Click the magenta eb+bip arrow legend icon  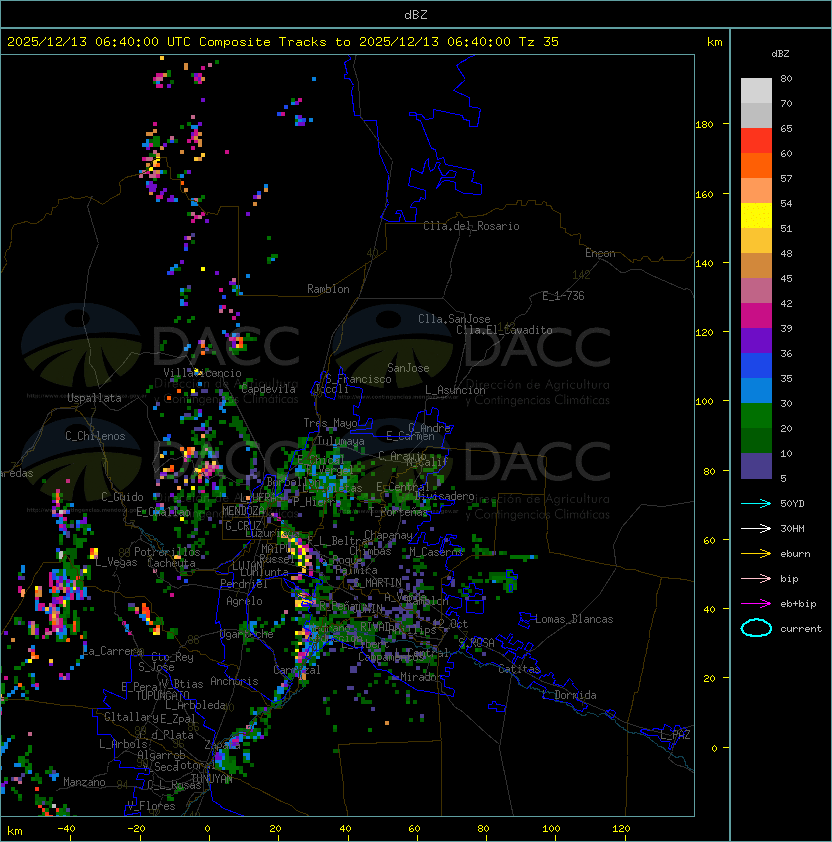pos(756,604)
